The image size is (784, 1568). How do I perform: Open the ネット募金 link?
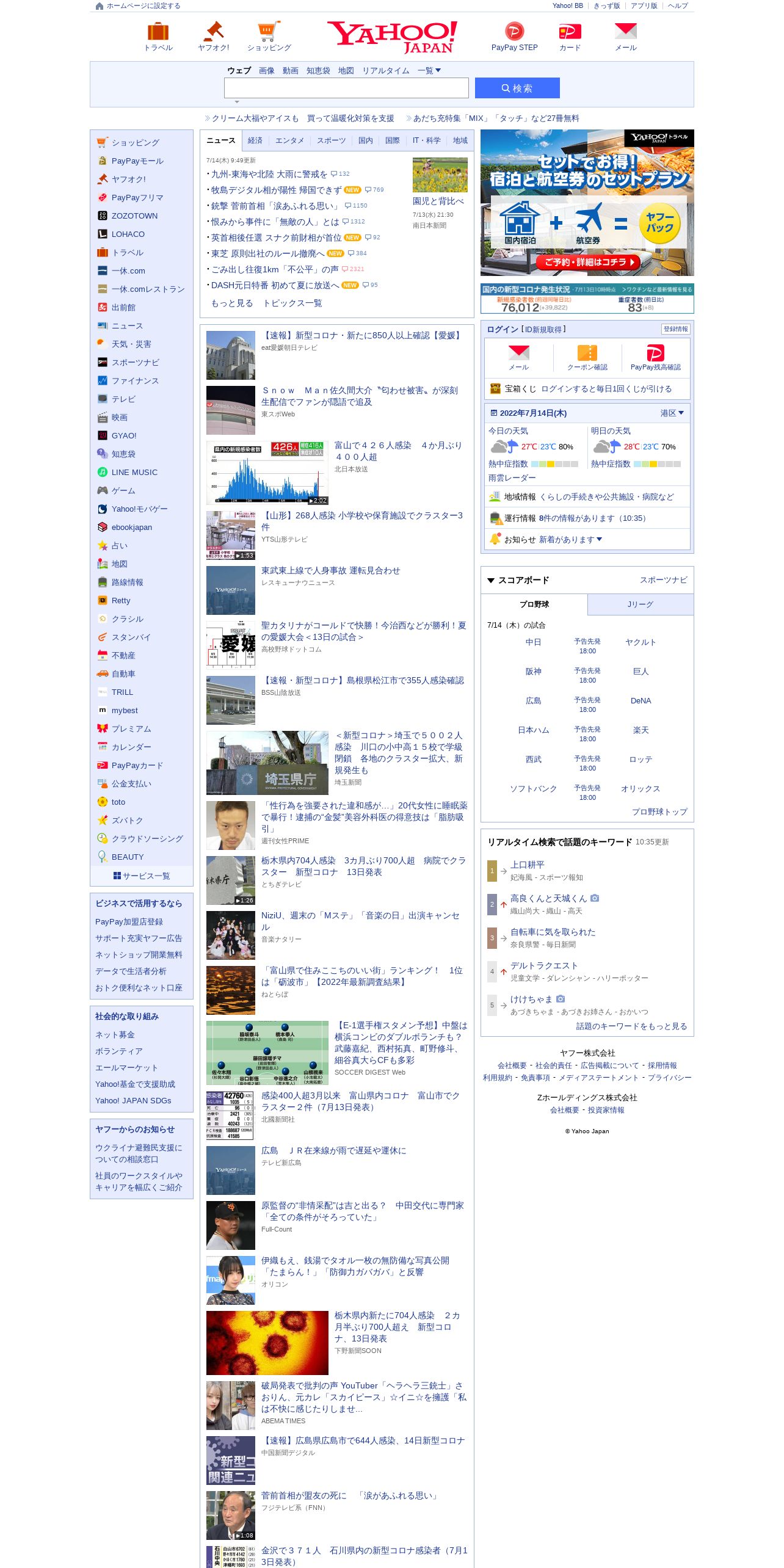pyautogui.click(x=115, y=1035)
